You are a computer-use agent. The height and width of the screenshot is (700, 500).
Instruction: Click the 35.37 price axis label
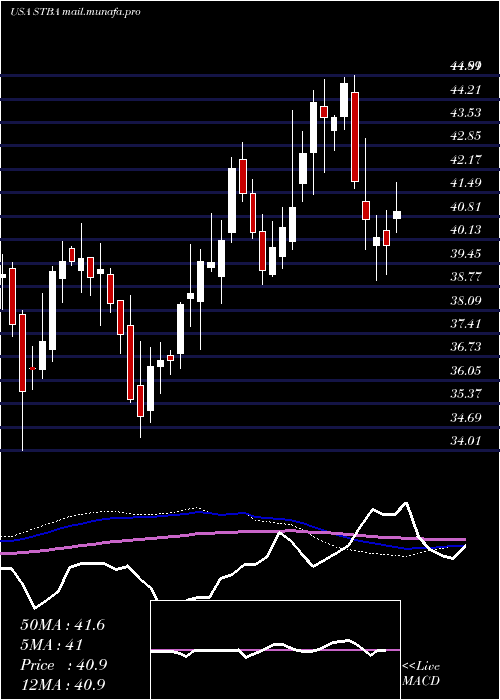coord(466,394)
